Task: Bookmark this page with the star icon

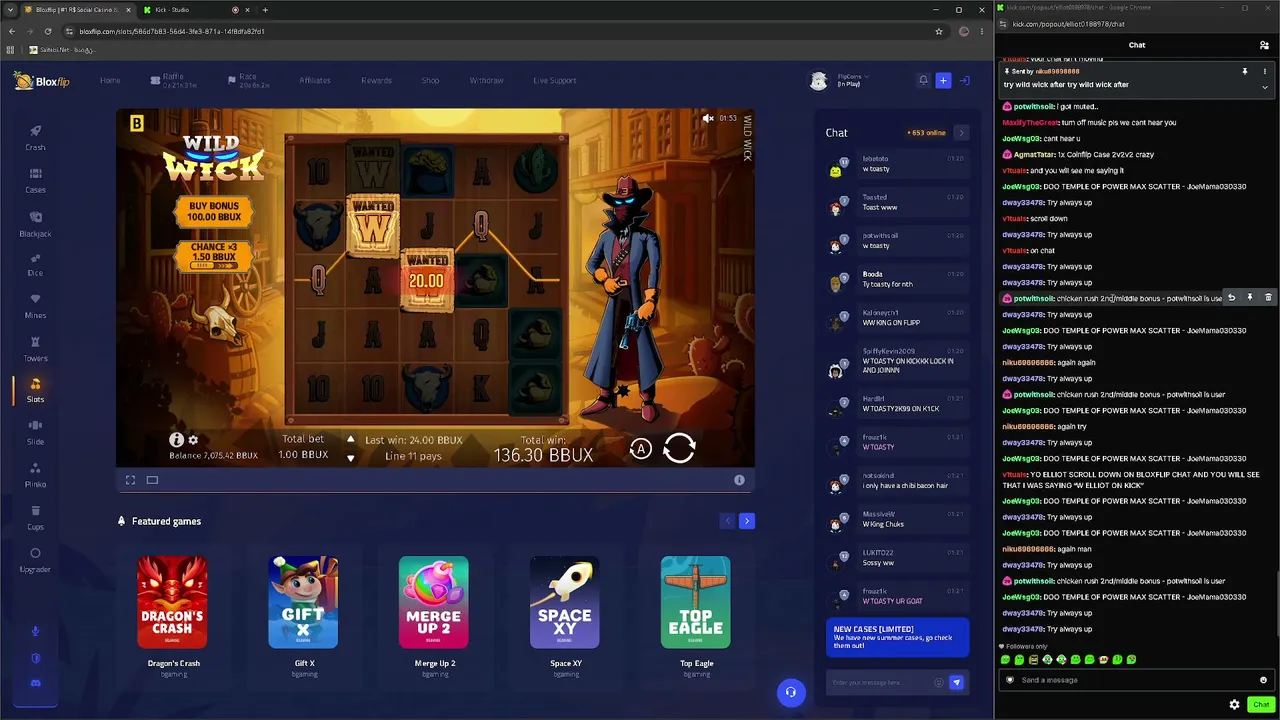Action: [x=939, y=31]
